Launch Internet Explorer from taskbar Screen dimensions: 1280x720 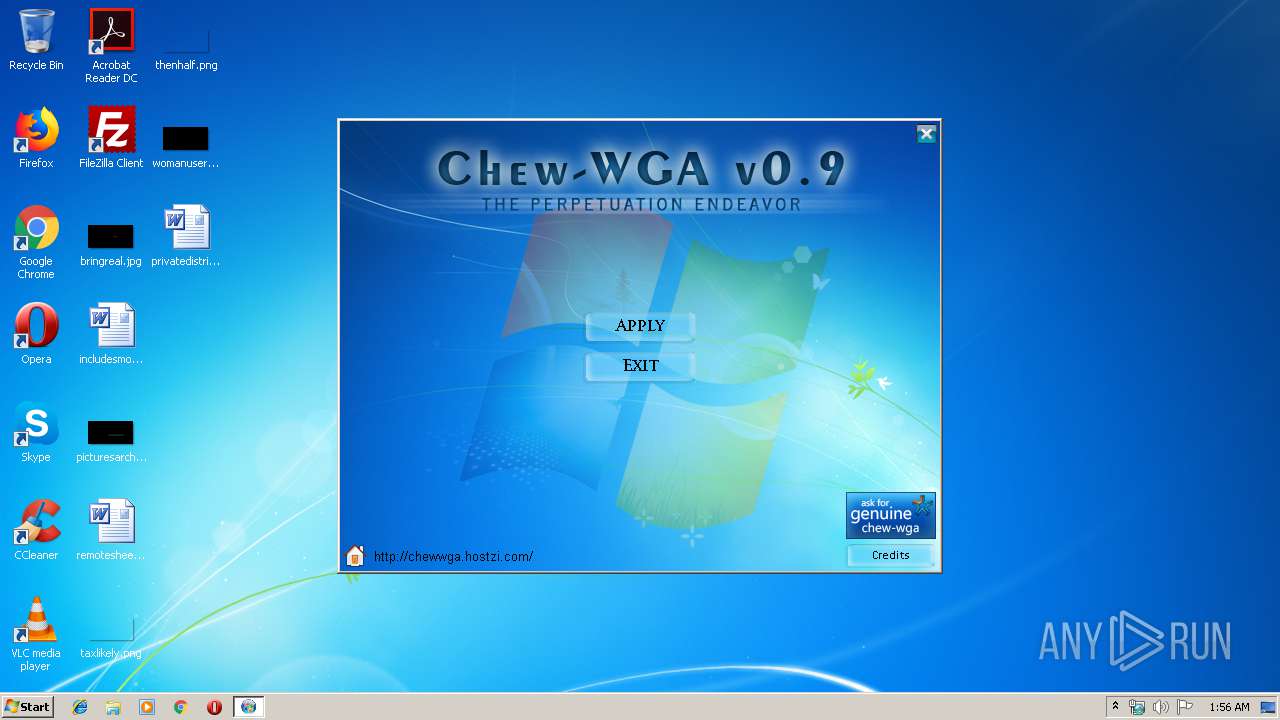coord(80,707)
